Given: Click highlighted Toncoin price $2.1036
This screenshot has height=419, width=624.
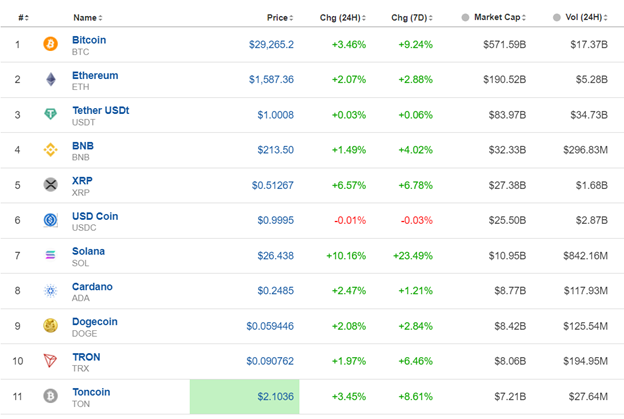Looking at the screenshot, I should tap(275, 396).
